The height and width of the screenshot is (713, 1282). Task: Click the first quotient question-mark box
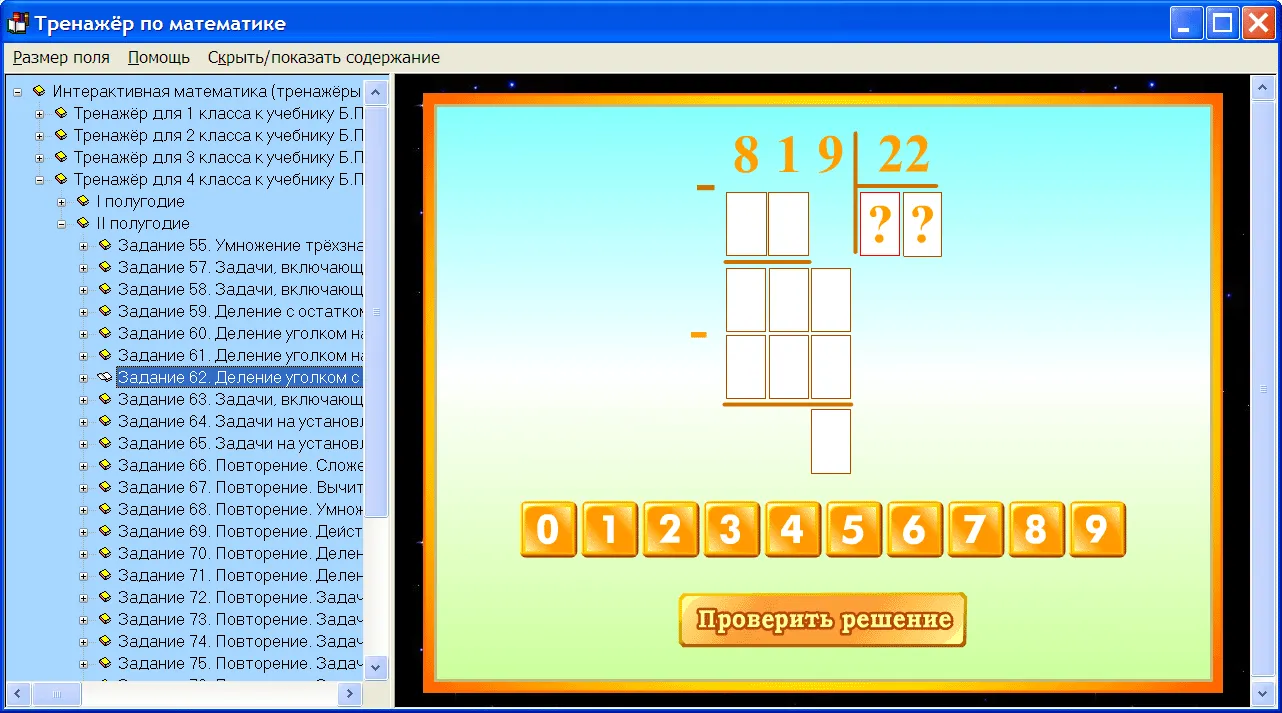(880, 224)
